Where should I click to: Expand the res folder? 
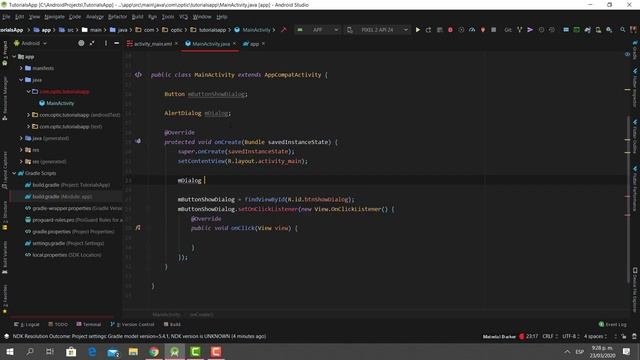21,150
